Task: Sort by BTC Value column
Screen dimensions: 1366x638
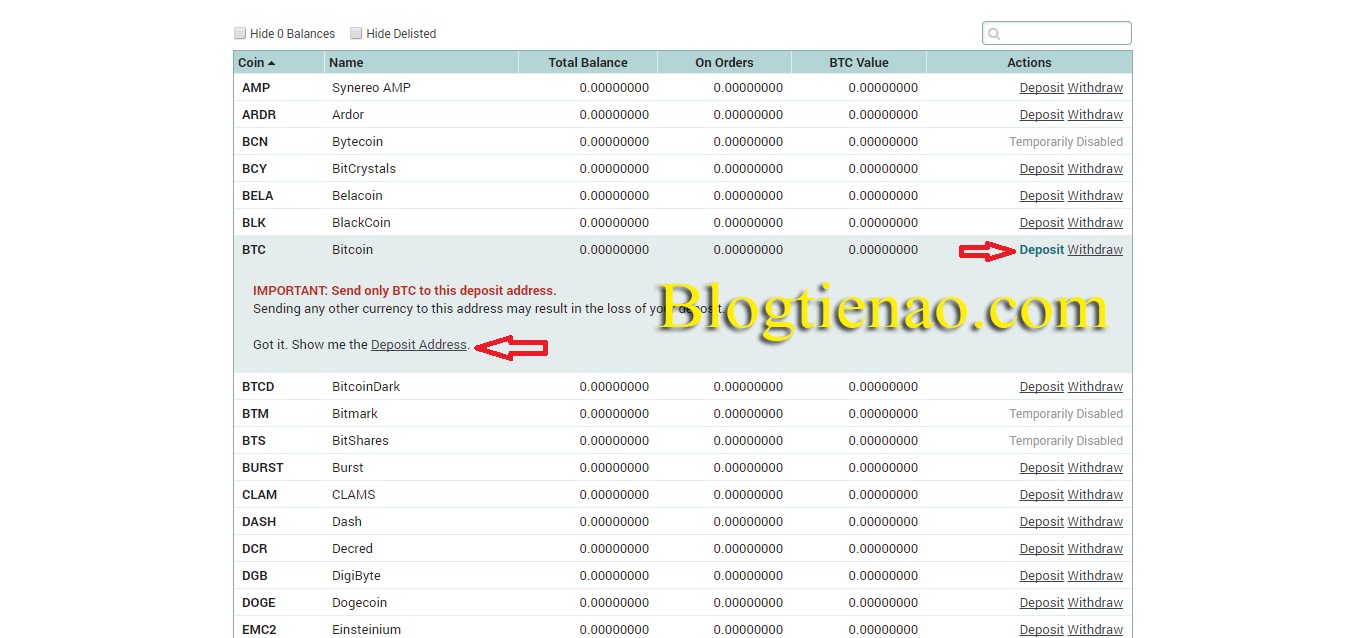Action: [x=858, y=62]
